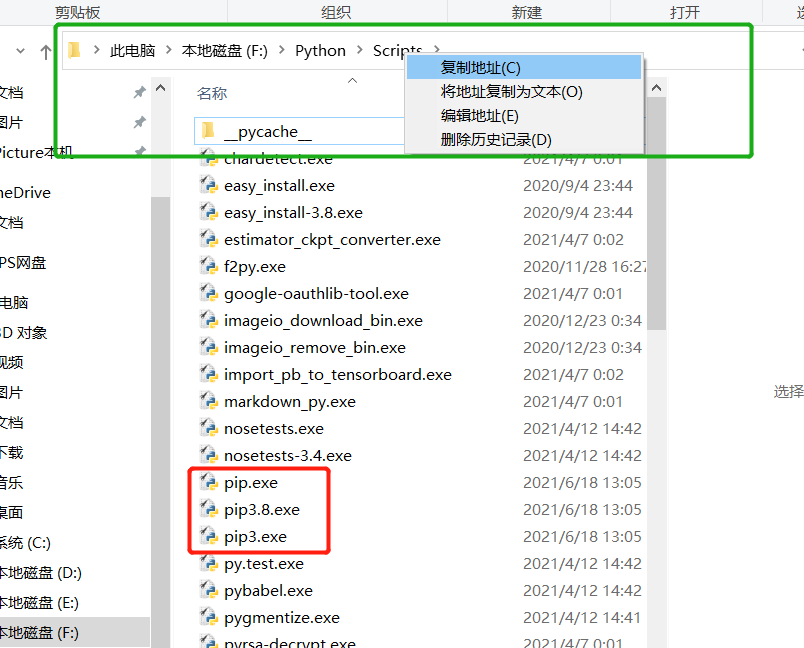Expand chevron after 此电脑 in breadcrumb
Screen dimensions: 804x648
click(x=168, y=51)
